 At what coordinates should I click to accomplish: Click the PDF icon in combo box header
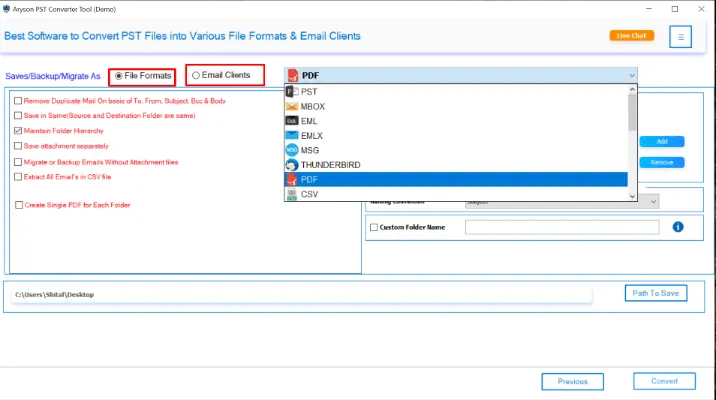click(293, 75)
